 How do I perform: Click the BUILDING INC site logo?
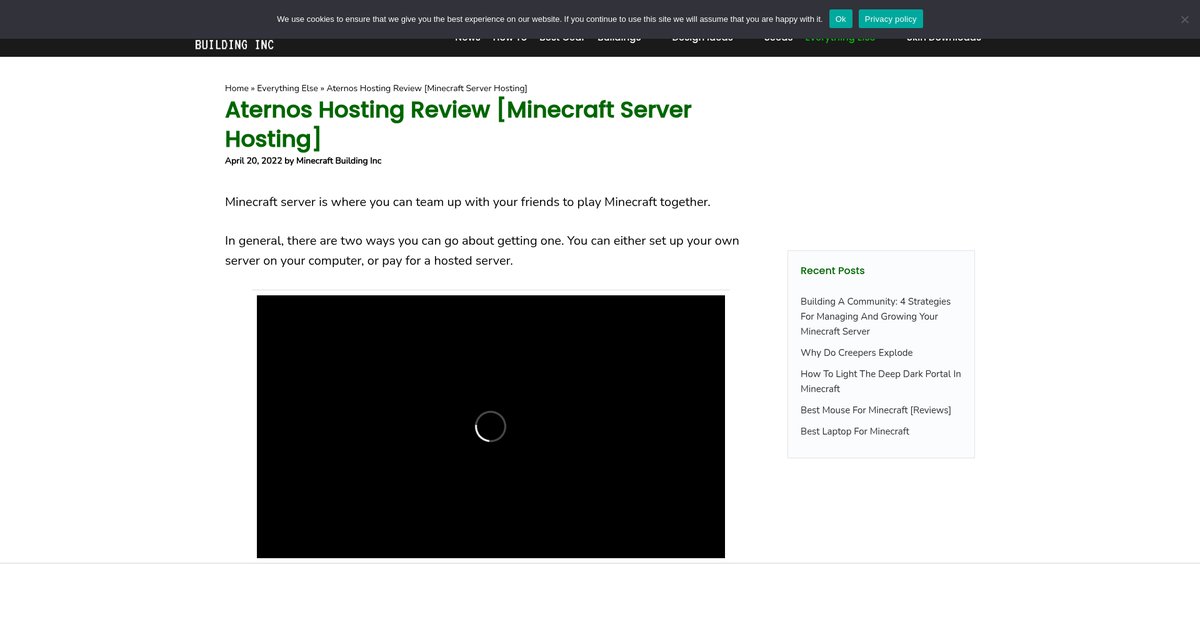point(234,45)
